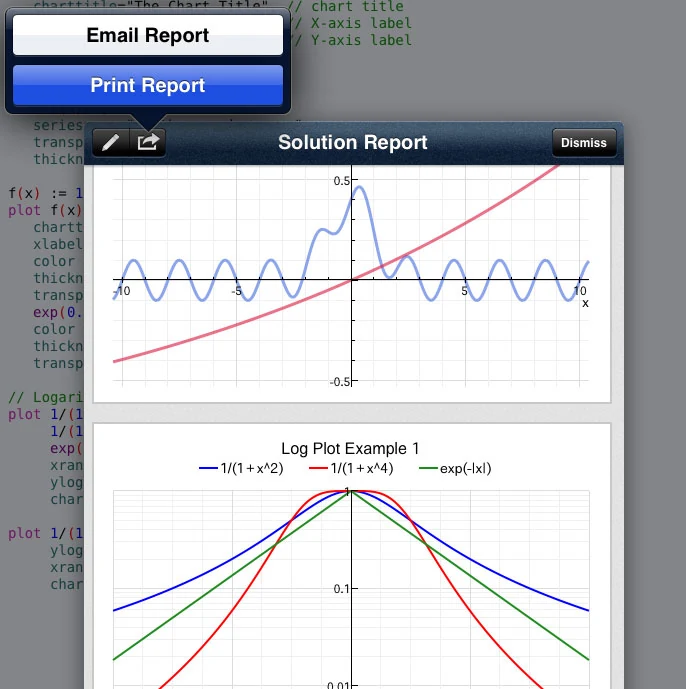Tap the 0.1 log axis label
686x689 pixels.
[x=341, y=589]
